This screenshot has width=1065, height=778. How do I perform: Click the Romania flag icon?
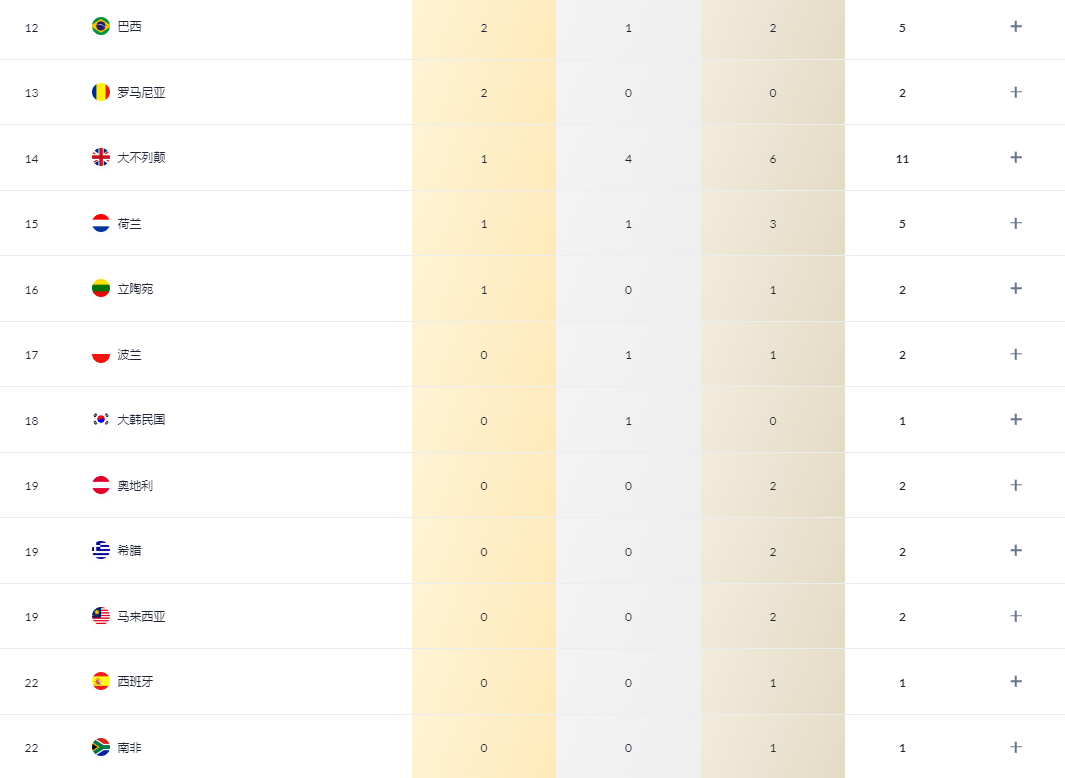(101, 92)
